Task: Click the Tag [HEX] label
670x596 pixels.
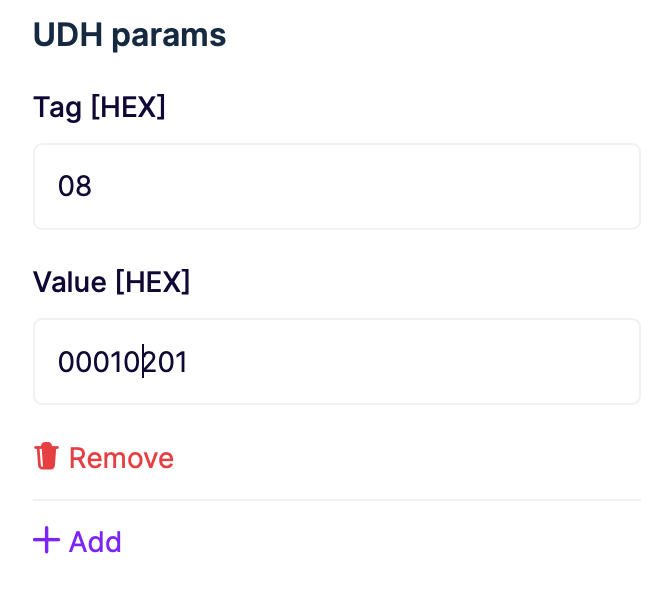Action: [99, 107]
